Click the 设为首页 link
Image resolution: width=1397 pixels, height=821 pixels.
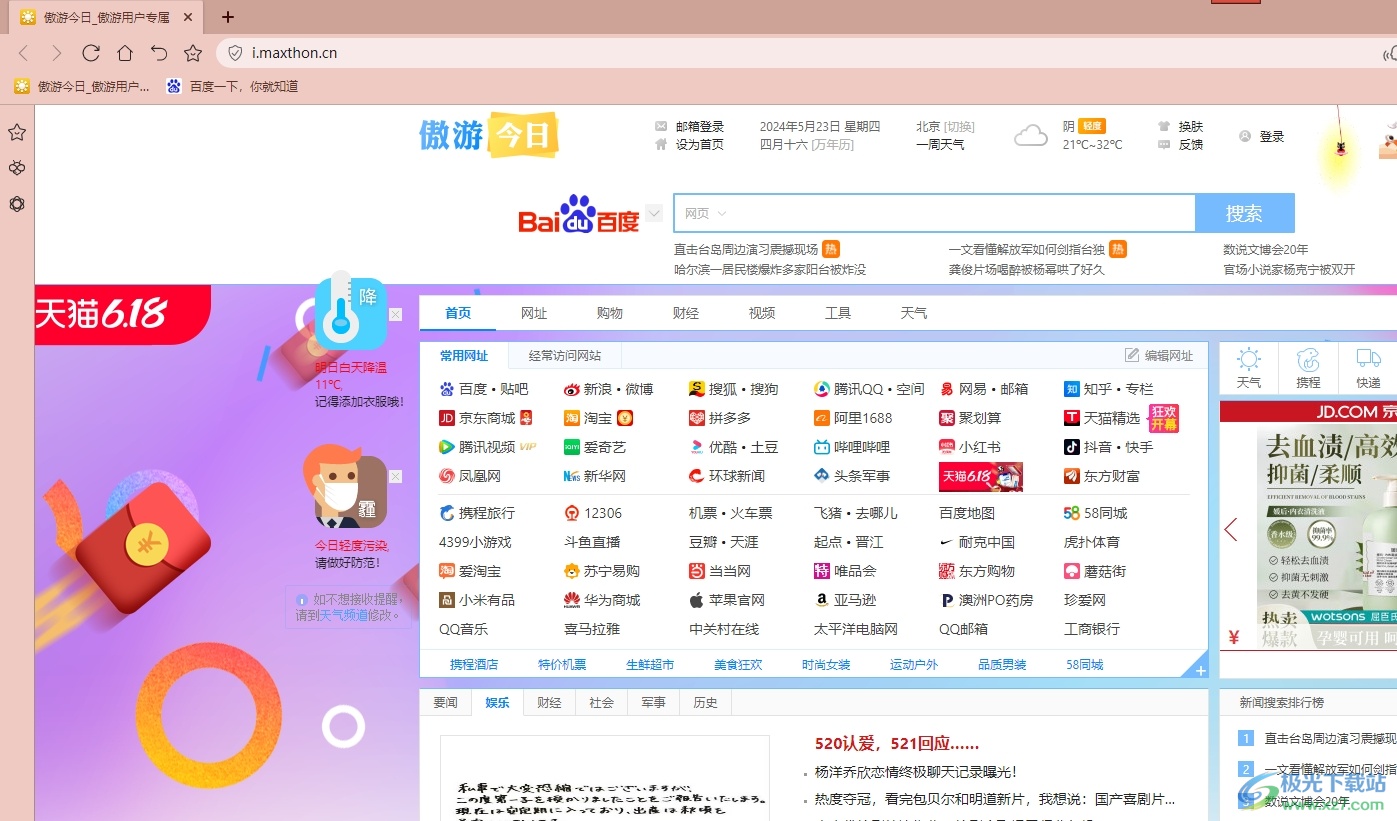[x=700, y=145]
